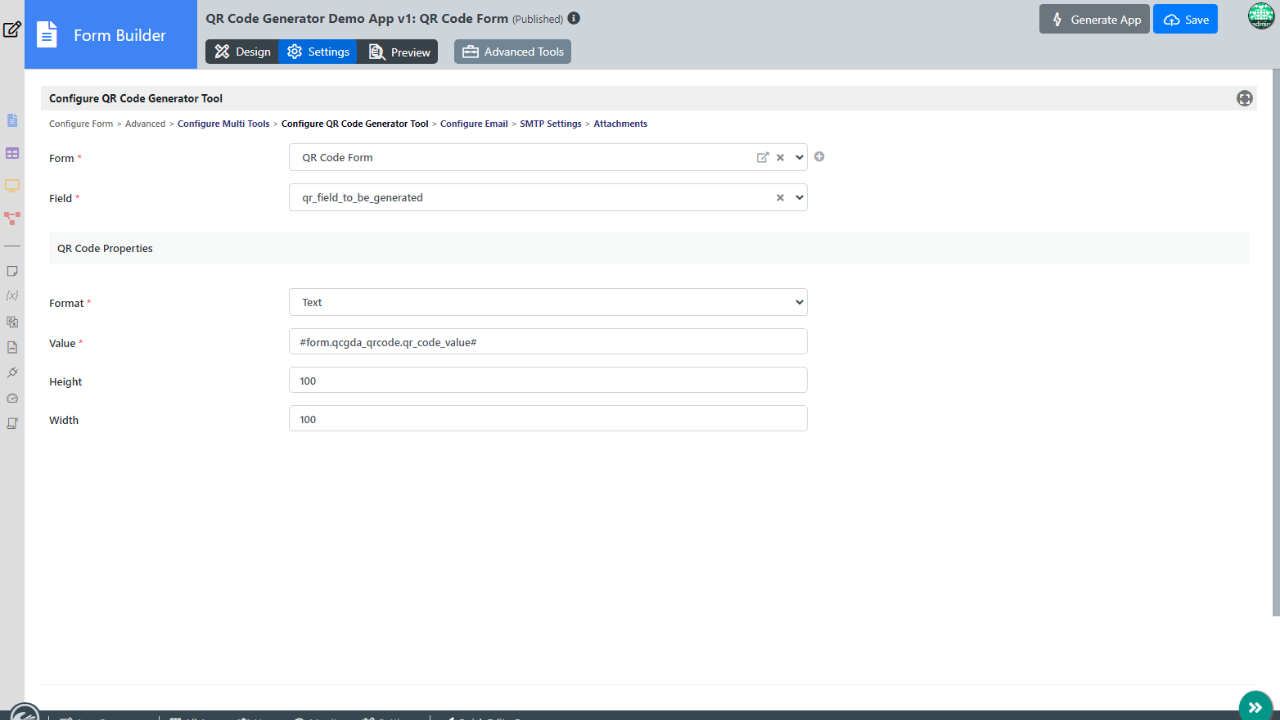Clear the qr_field_to_be_generated Field selection
The width and height of the screenshot is (1280, 720).
780,198
